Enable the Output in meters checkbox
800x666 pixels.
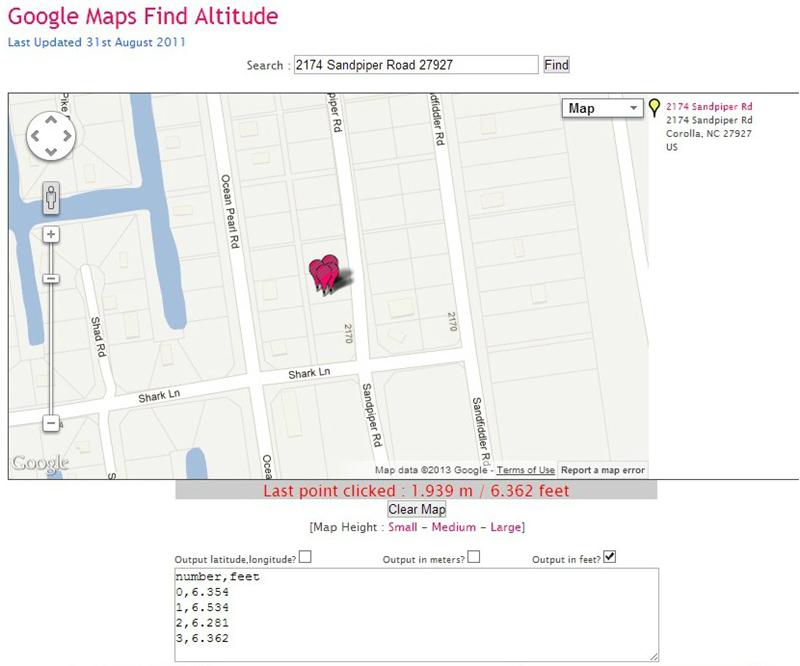coord(473,557)
